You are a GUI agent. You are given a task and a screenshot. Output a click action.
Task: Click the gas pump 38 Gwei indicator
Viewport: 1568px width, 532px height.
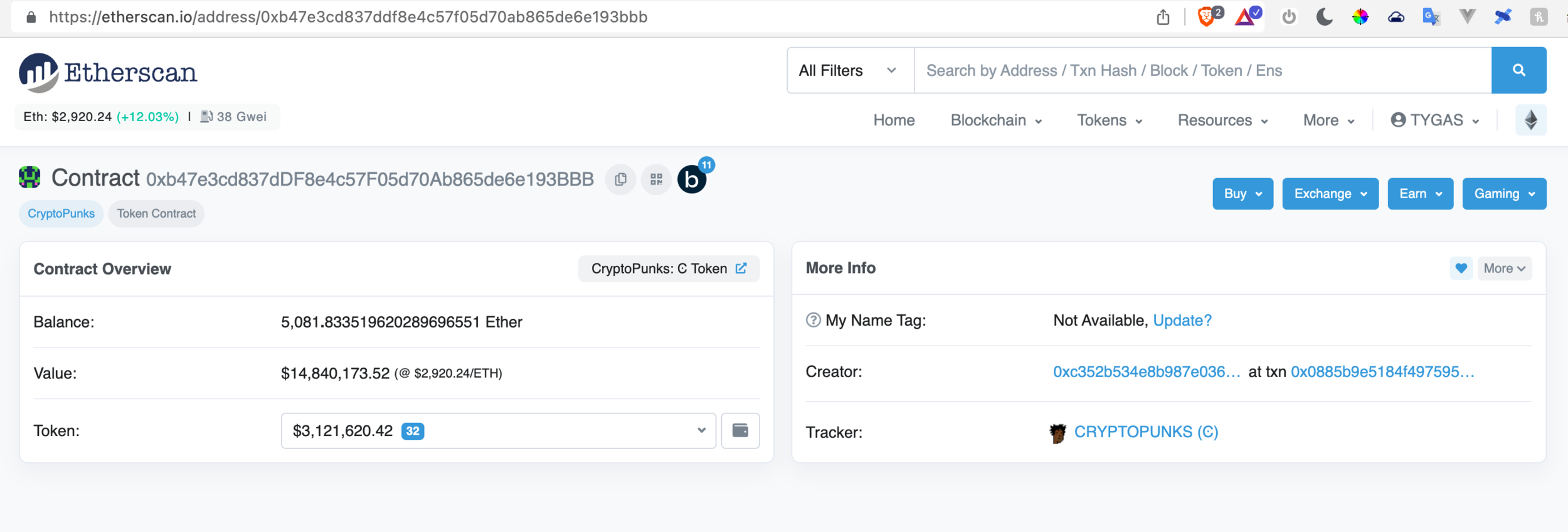pyautogui.click(x=233, y=117)
